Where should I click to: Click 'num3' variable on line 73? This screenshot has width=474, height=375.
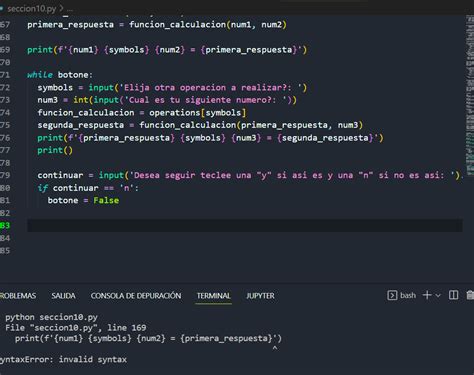tap(47, 100)
